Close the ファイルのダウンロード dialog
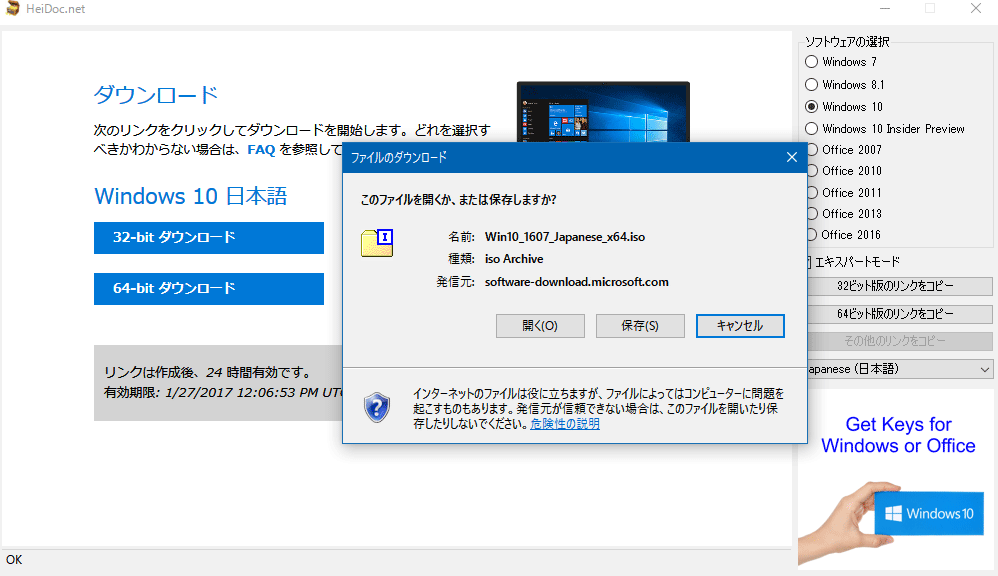Image resolution: width=998 pixels, height=576 pixels. point(791,157)
